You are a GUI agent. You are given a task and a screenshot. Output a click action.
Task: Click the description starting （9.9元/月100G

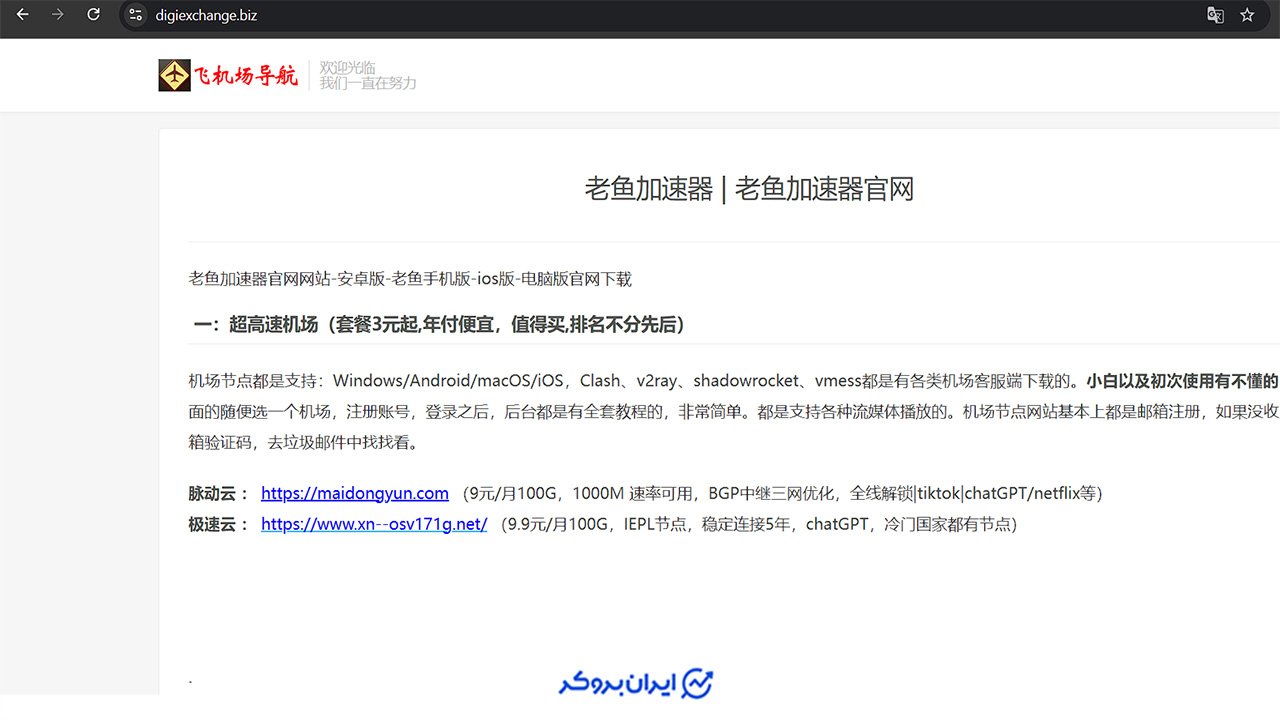tap(759, 524)
